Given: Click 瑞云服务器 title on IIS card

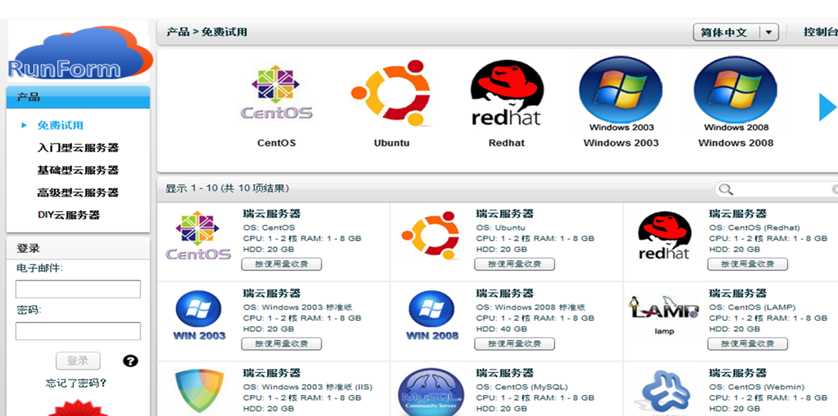Looking at the screenshot, I should tap(271, 373).
